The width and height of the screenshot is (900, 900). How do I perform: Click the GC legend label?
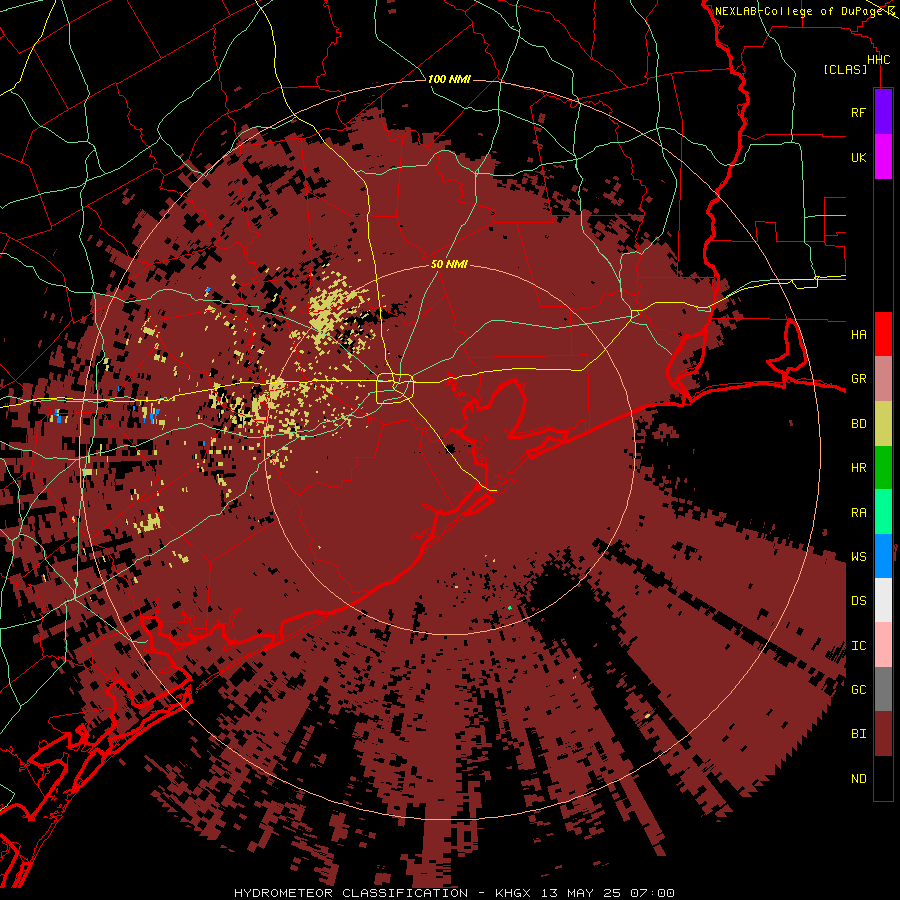858,689
